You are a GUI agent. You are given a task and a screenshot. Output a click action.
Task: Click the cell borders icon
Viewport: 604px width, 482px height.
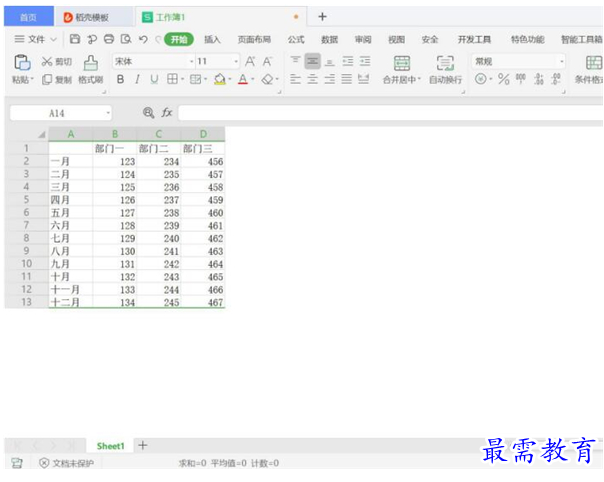point(172,79)
